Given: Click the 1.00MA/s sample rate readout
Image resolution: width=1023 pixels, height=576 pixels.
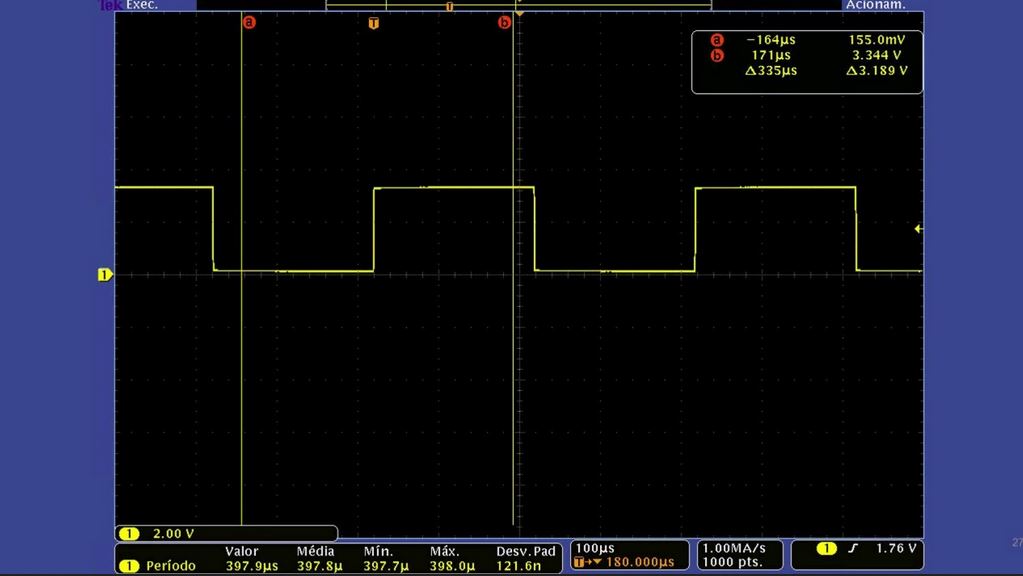Looking at the screenshot, I should point(734,548).
